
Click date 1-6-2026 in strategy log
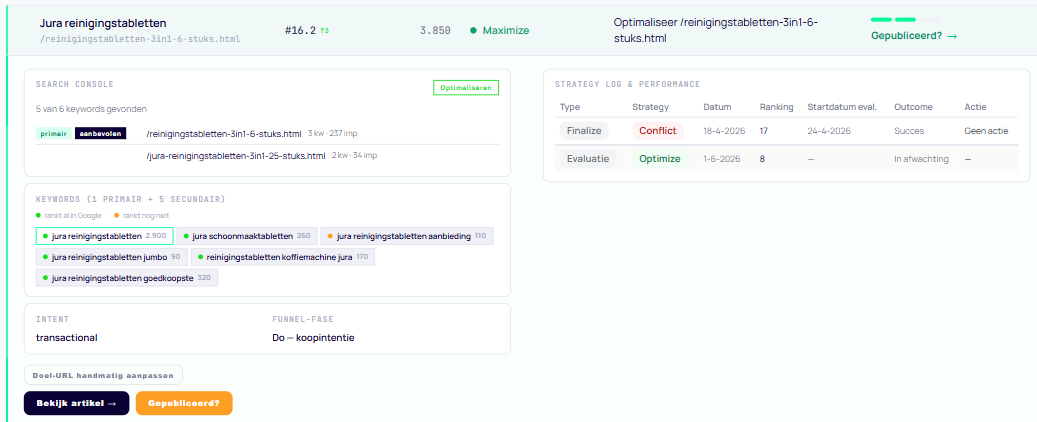[722, 159]
